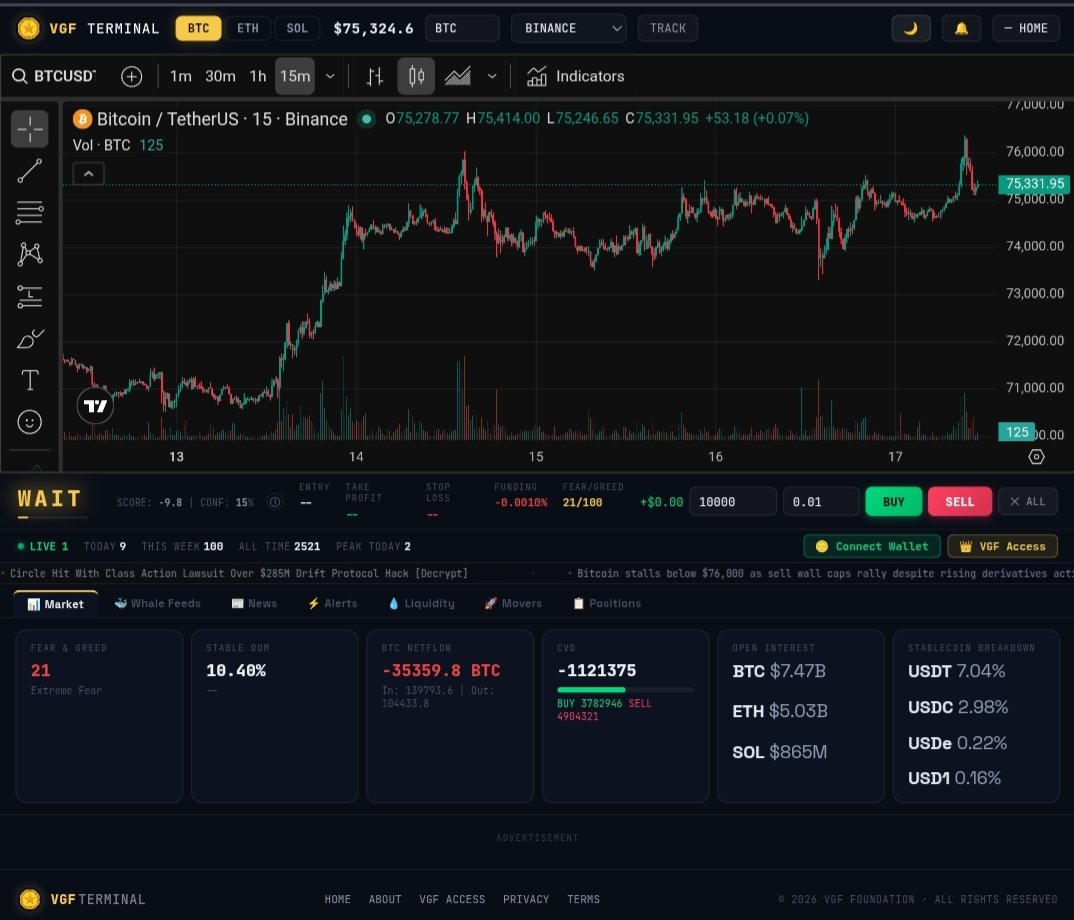
Task: Switch to the Market tab
Action: point(55,604)
